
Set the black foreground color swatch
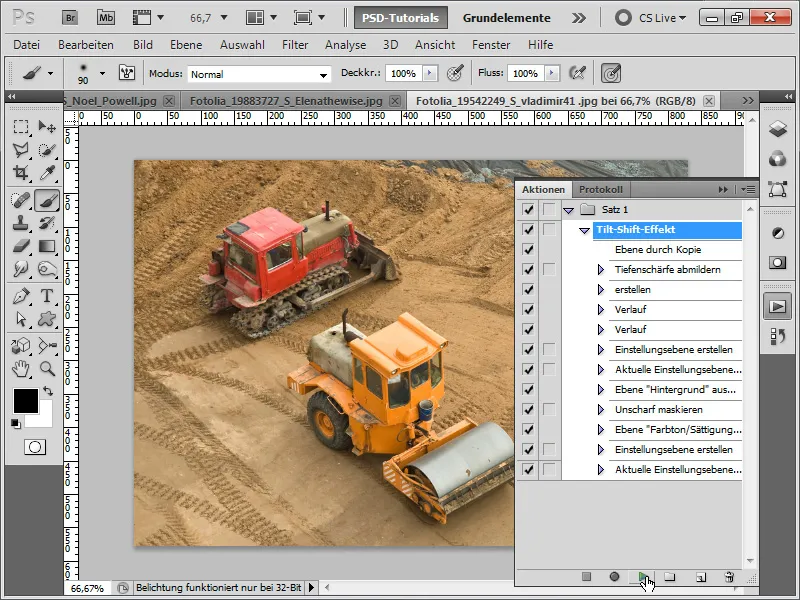[x=26, y=401]
